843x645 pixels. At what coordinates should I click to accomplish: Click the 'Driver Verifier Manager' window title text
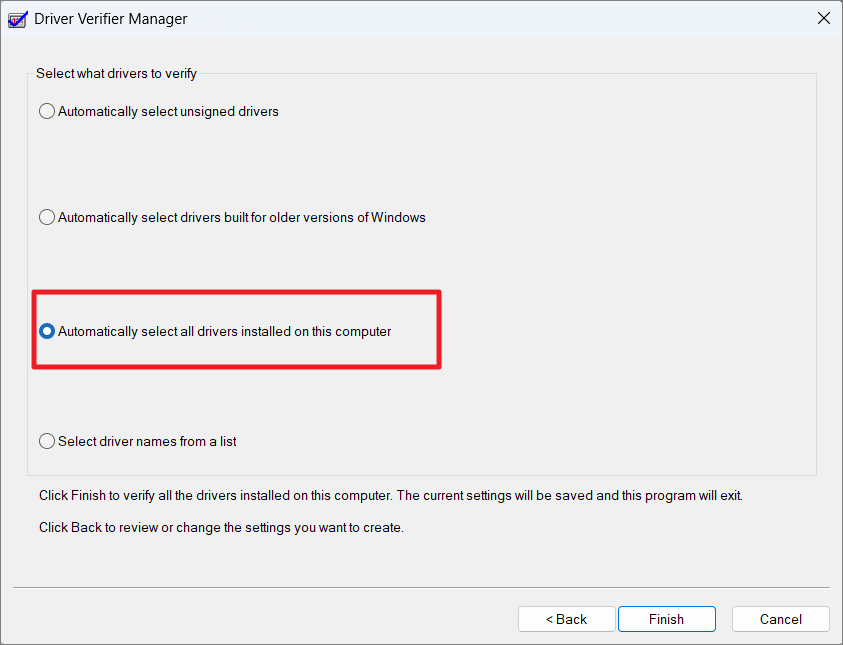tap(111, 19)
